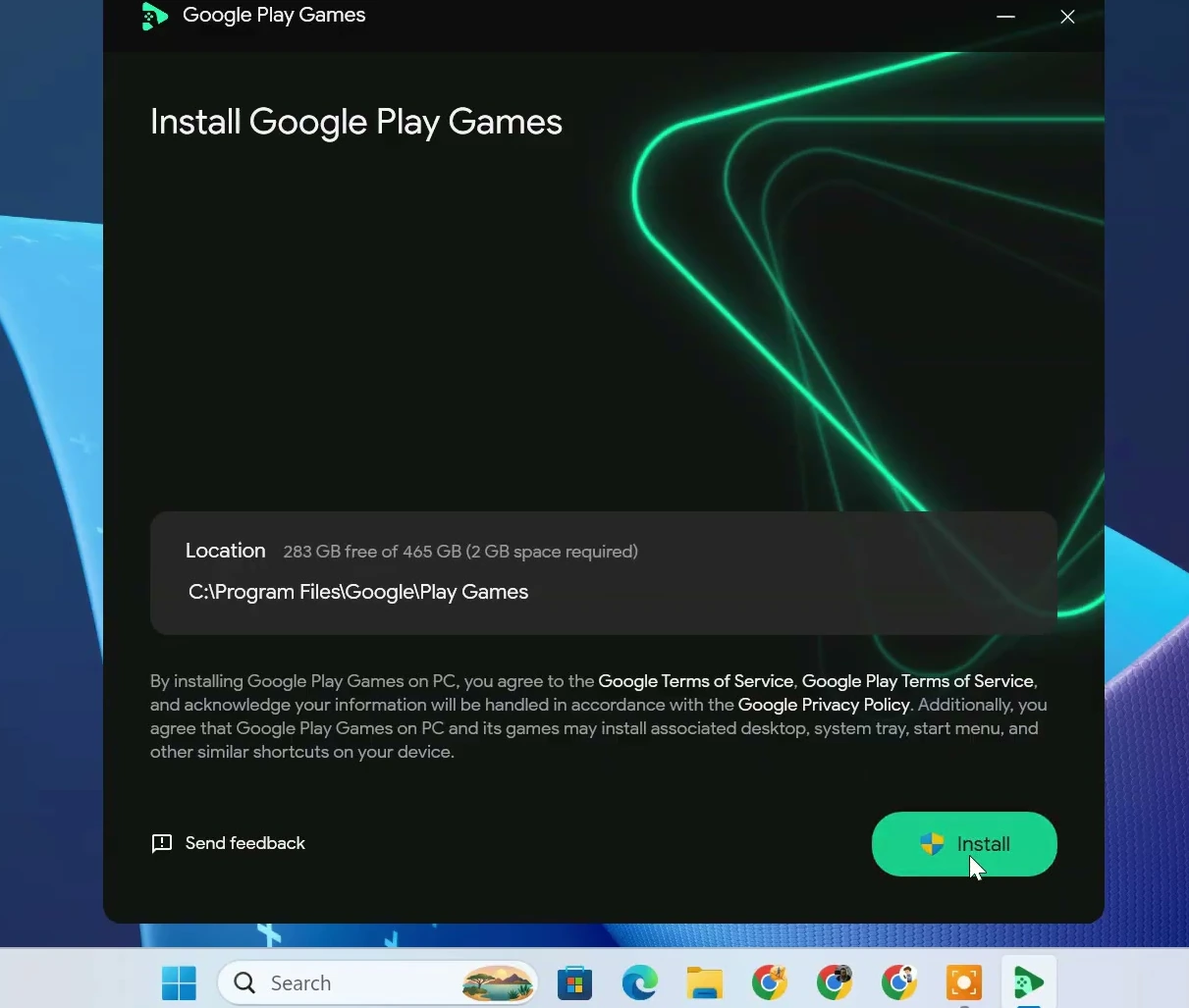Click the Google Play Games logo in title bar
The image size is (1189, 1008).
point(154,16)
